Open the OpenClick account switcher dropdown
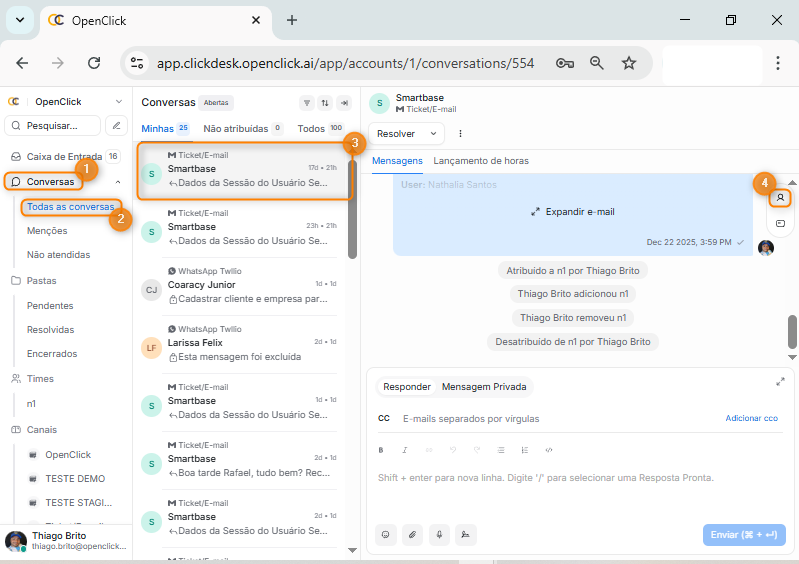Image resolution: width=799 pixels, height=564 pixels. click(x=118, y=102)
